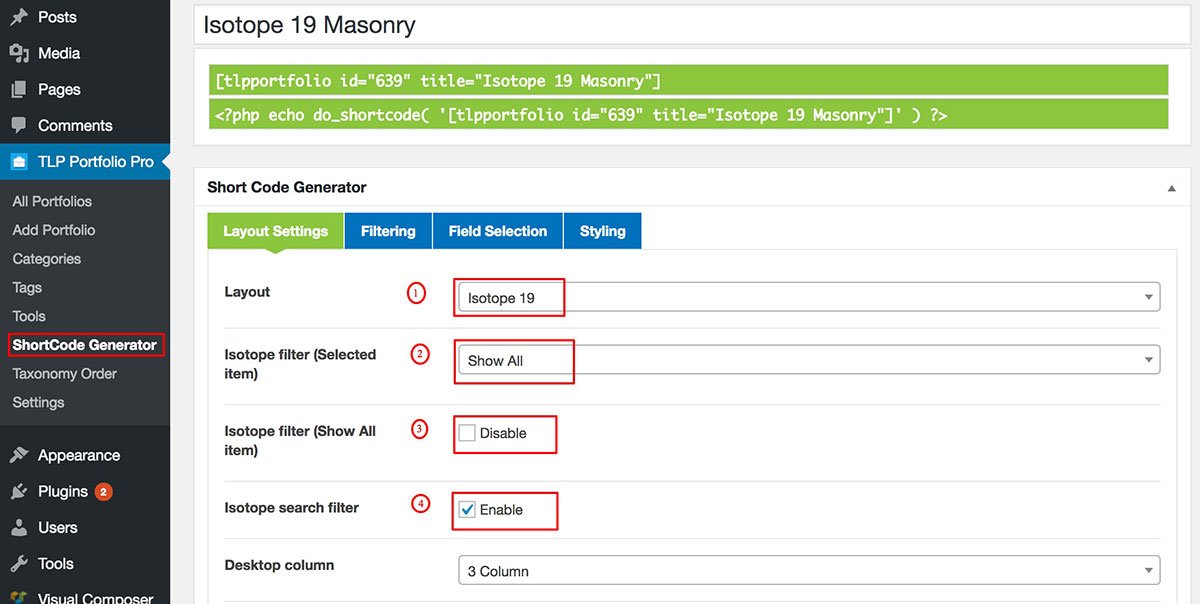Open the Tools link under TLP Portfolio
Screen dimensions: 1200x604
[29, 316]
